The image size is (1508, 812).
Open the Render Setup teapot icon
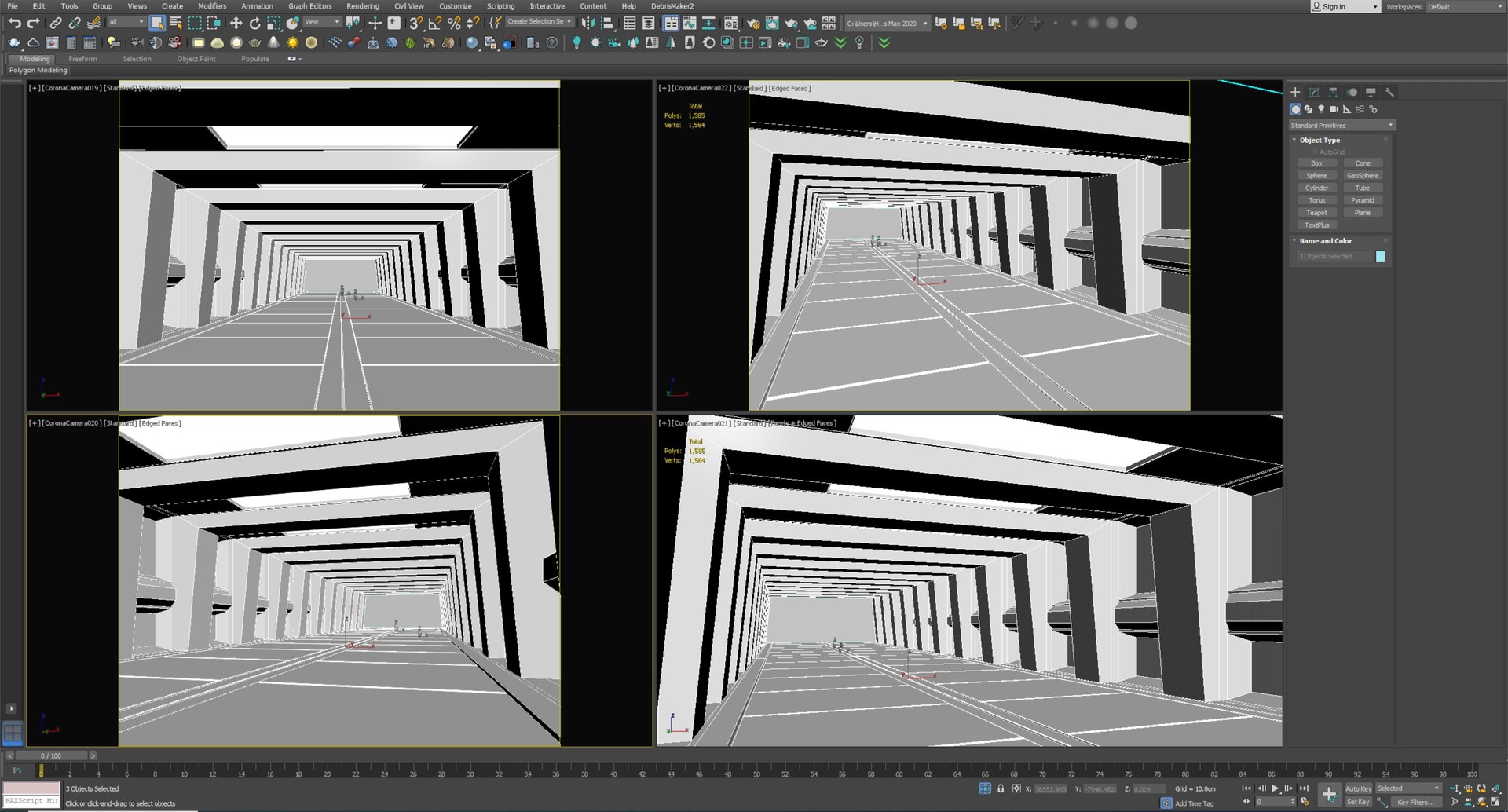[753, 24]
